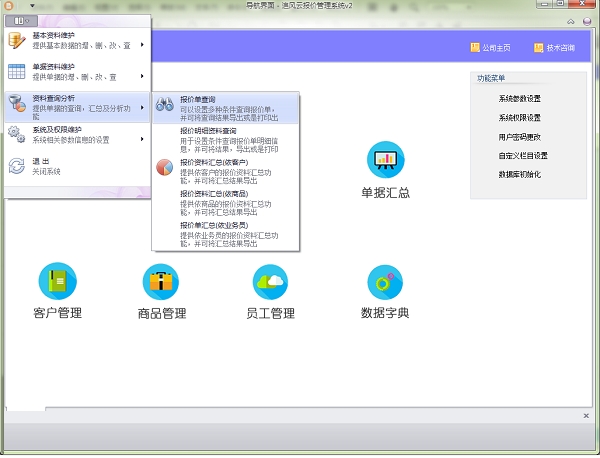600x458 pixels.
Task: Open the 公司主页 company homepage link
Action: click(x=490, y=48)
